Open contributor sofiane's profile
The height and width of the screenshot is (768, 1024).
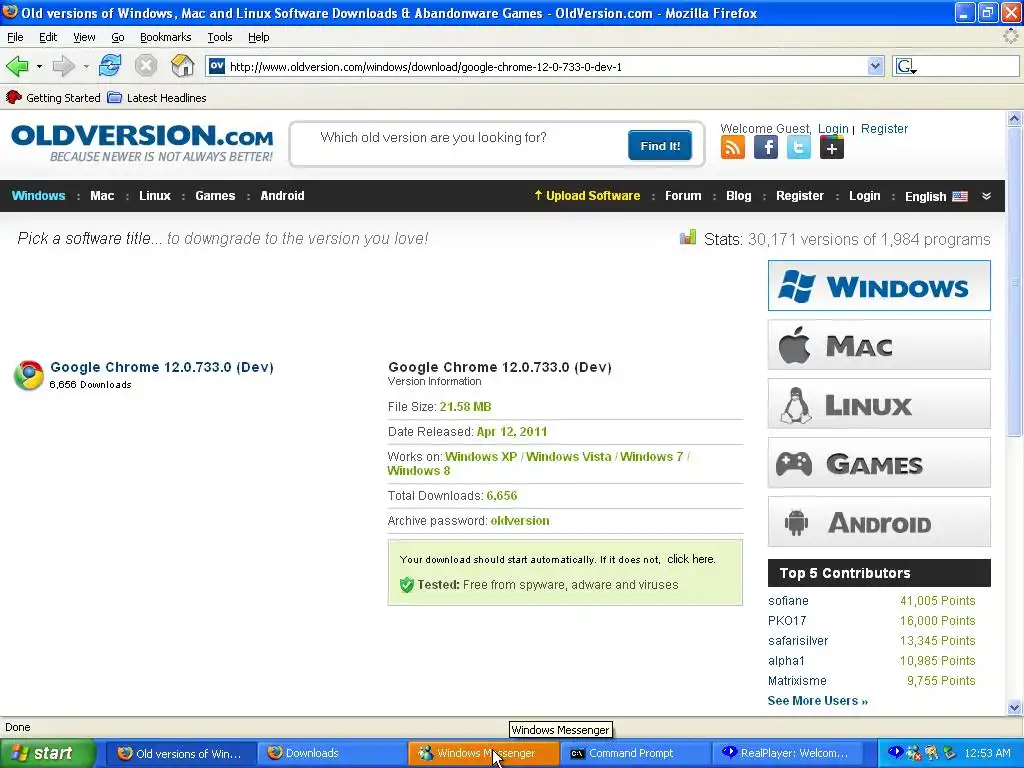point(788,601)
